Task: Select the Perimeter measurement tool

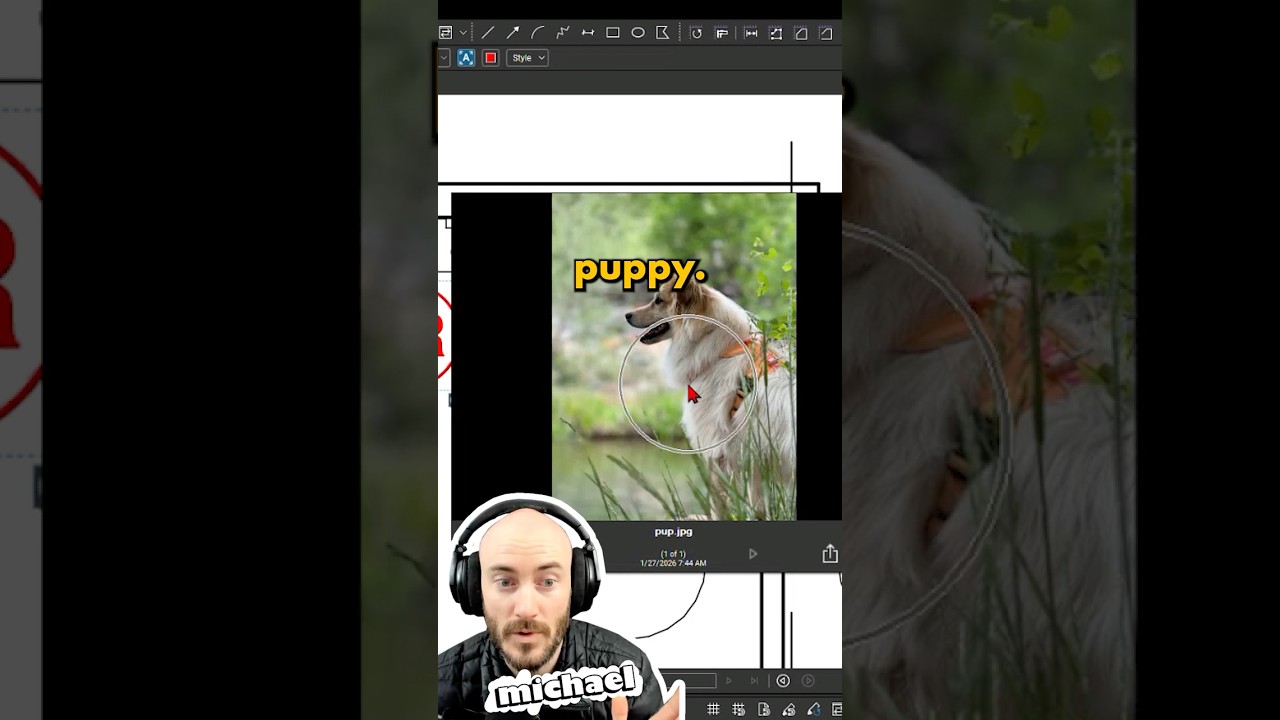Action: pyautogui.click(x=776, y=33)
